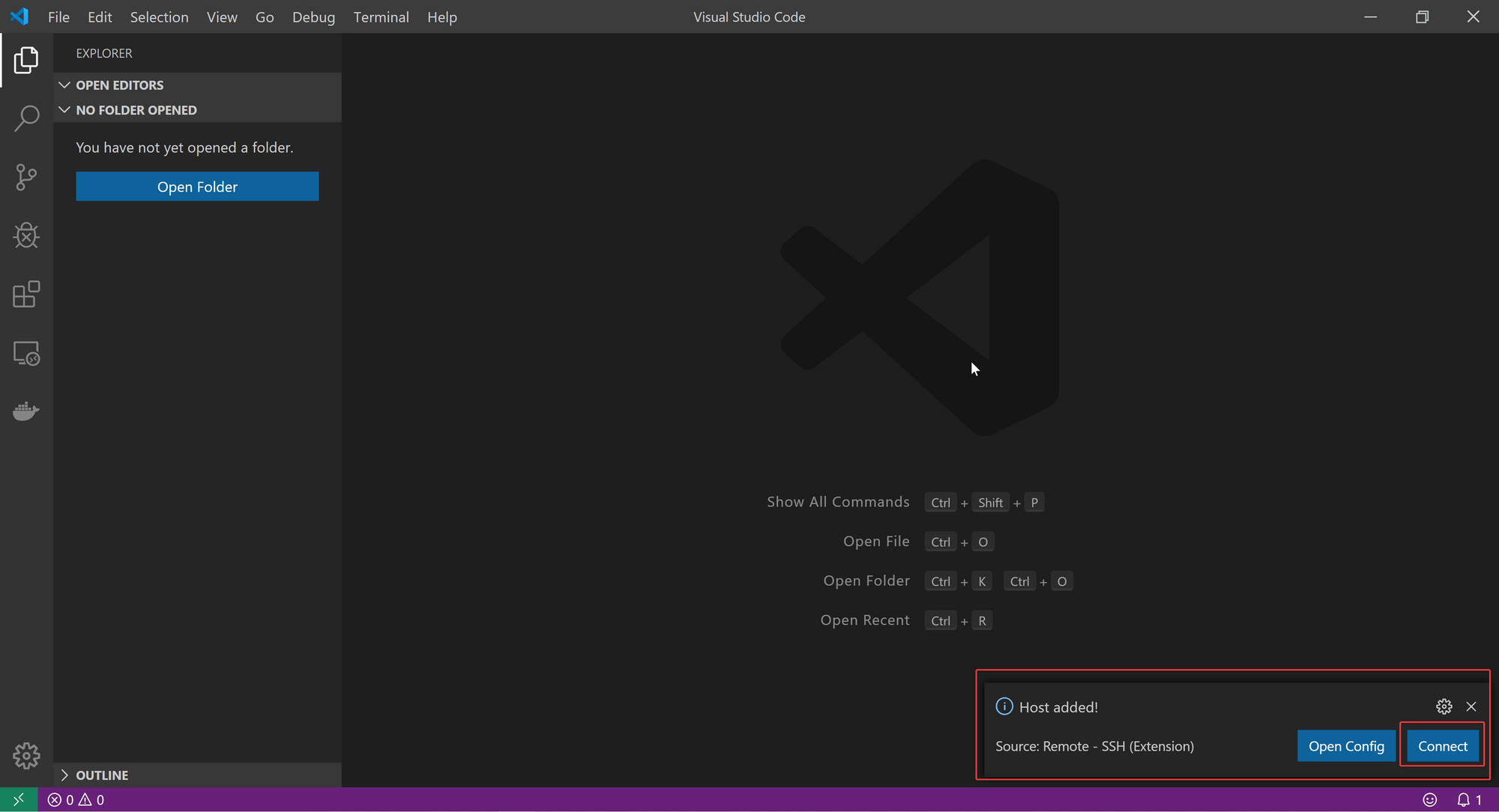This screenshot has height=812, width=1499.
Task: Open the File menu
Action: (x=58, y=16)
